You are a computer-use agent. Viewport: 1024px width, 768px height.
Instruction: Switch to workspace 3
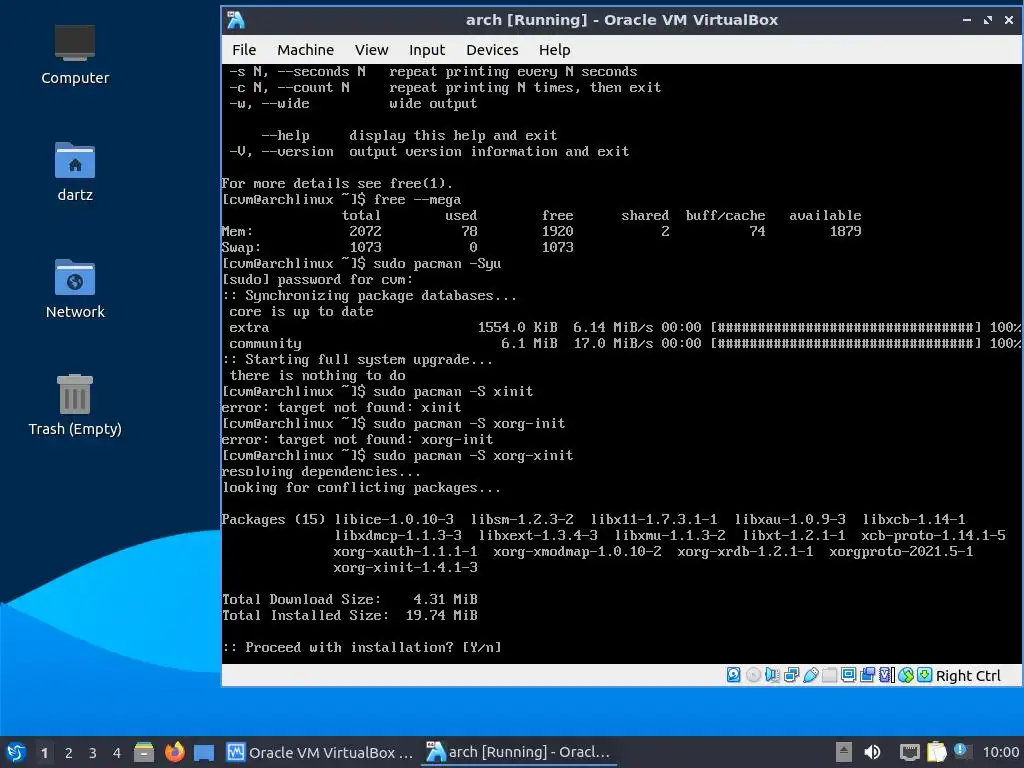point(93,753)
